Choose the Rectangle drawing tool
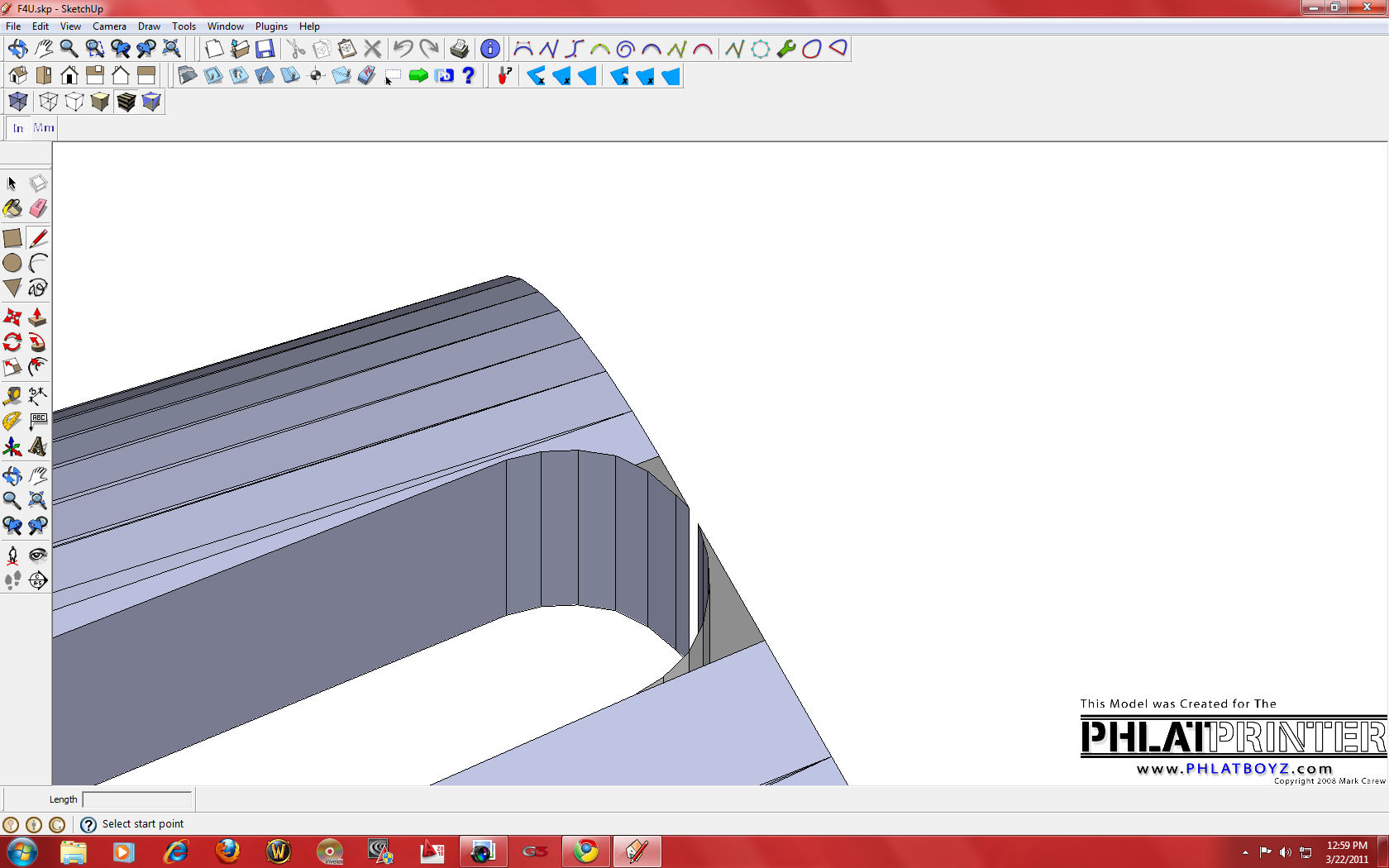The image size is (1389, 868). pos(12,238)
